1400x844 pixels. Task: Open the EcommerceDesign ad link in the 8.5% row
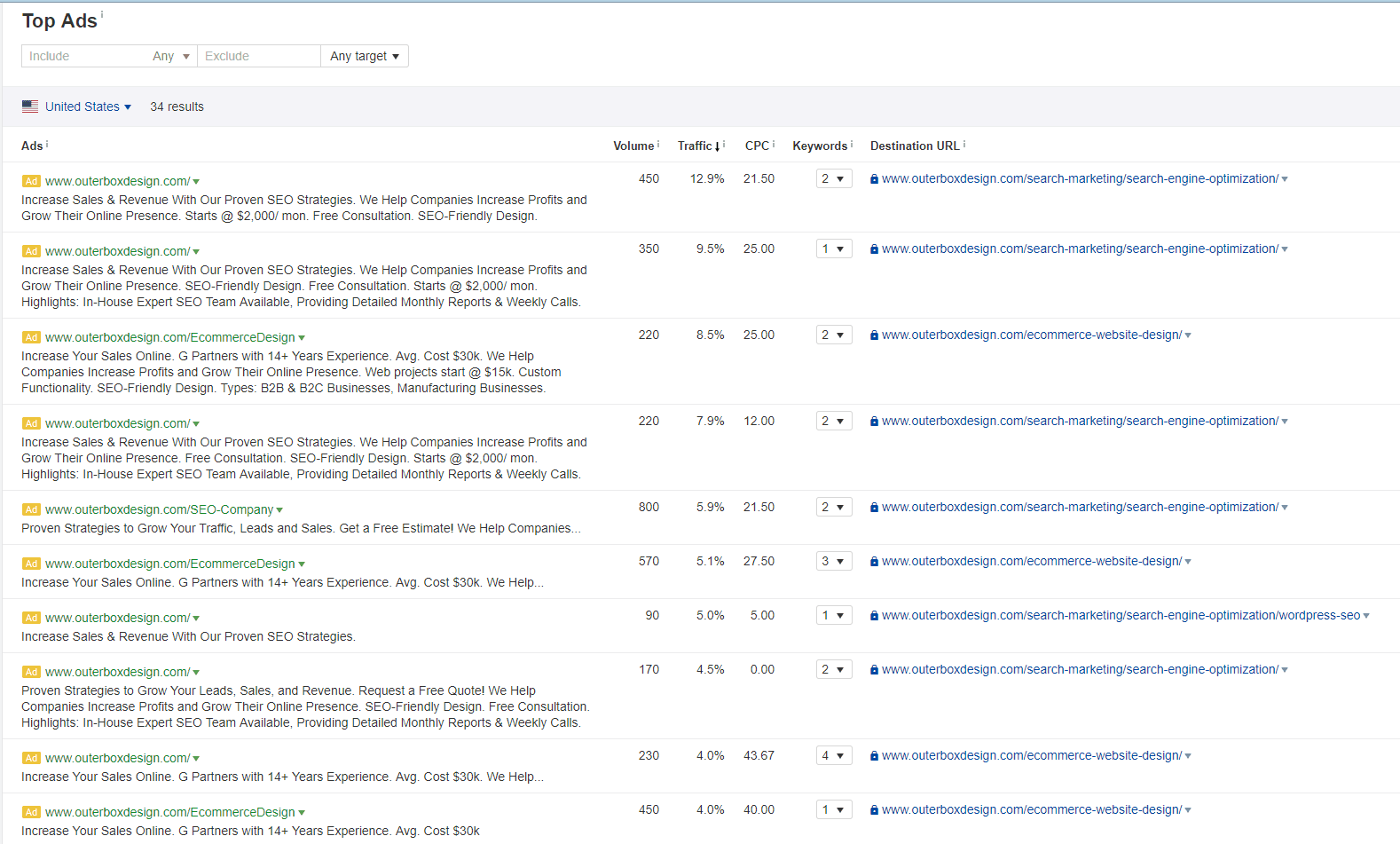[170, 337]
